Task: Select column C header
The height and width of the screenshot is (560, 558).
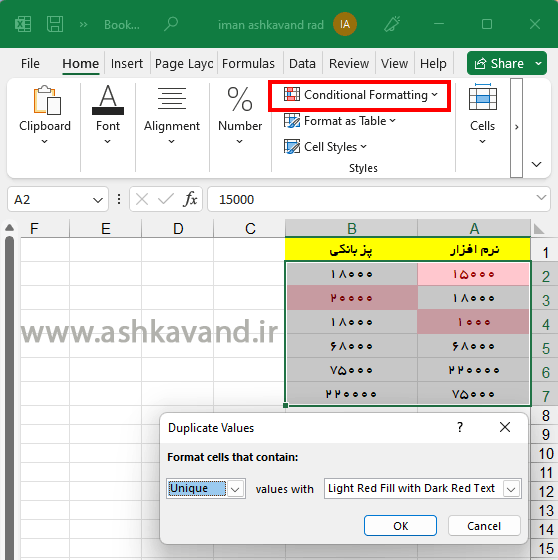Action: [250, 228]
